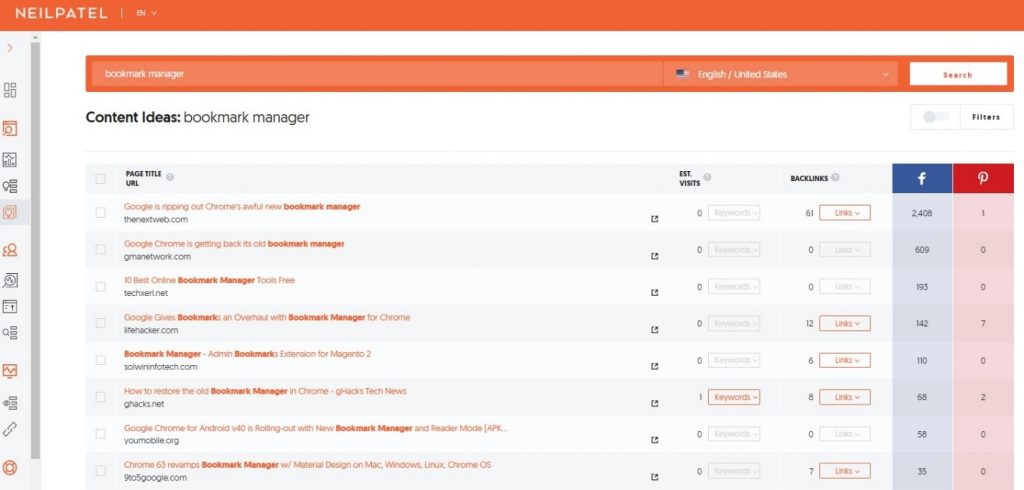Click the lifehacker.com URL text

pos(151,330)
